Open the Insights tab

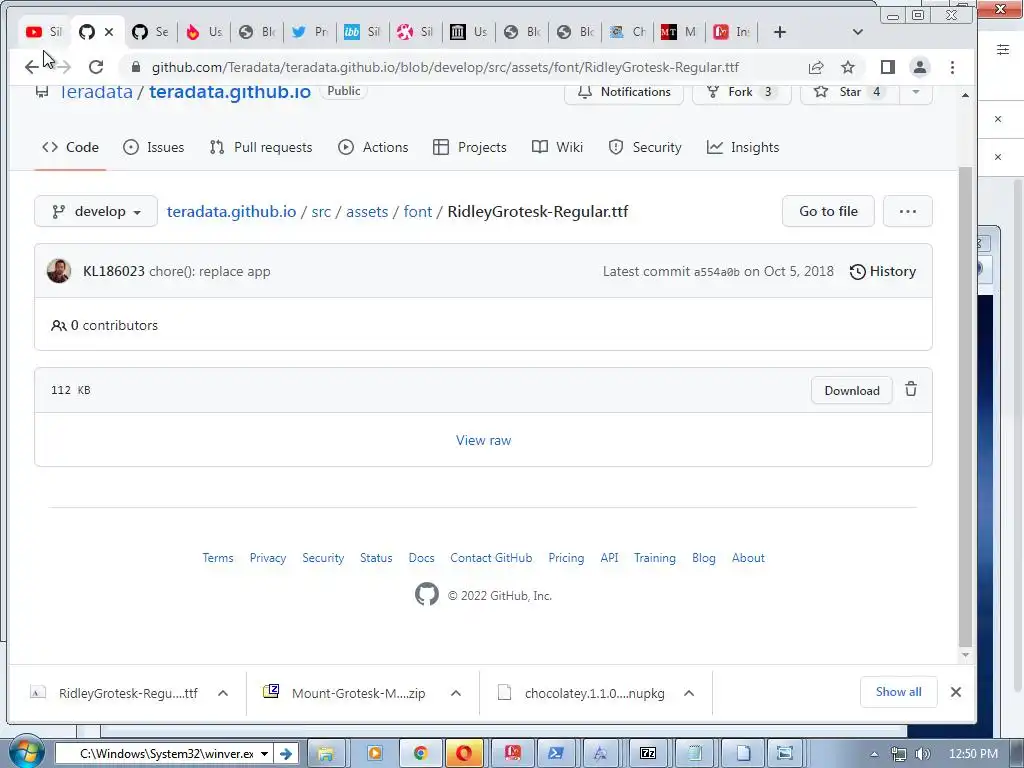(743, 148)
